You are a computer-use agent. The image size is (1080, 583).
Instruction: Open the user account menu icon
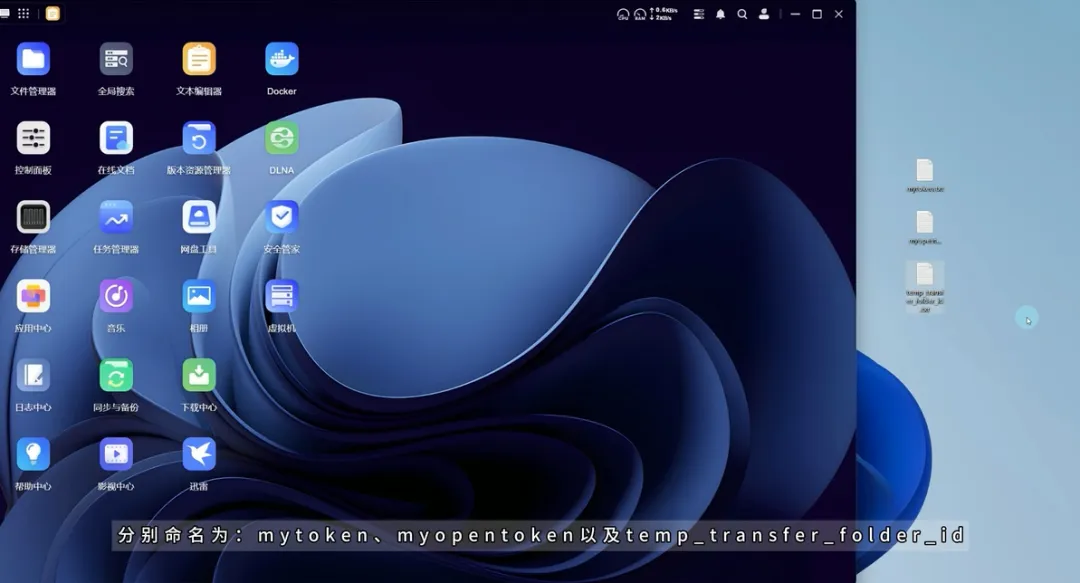point(764,14)
